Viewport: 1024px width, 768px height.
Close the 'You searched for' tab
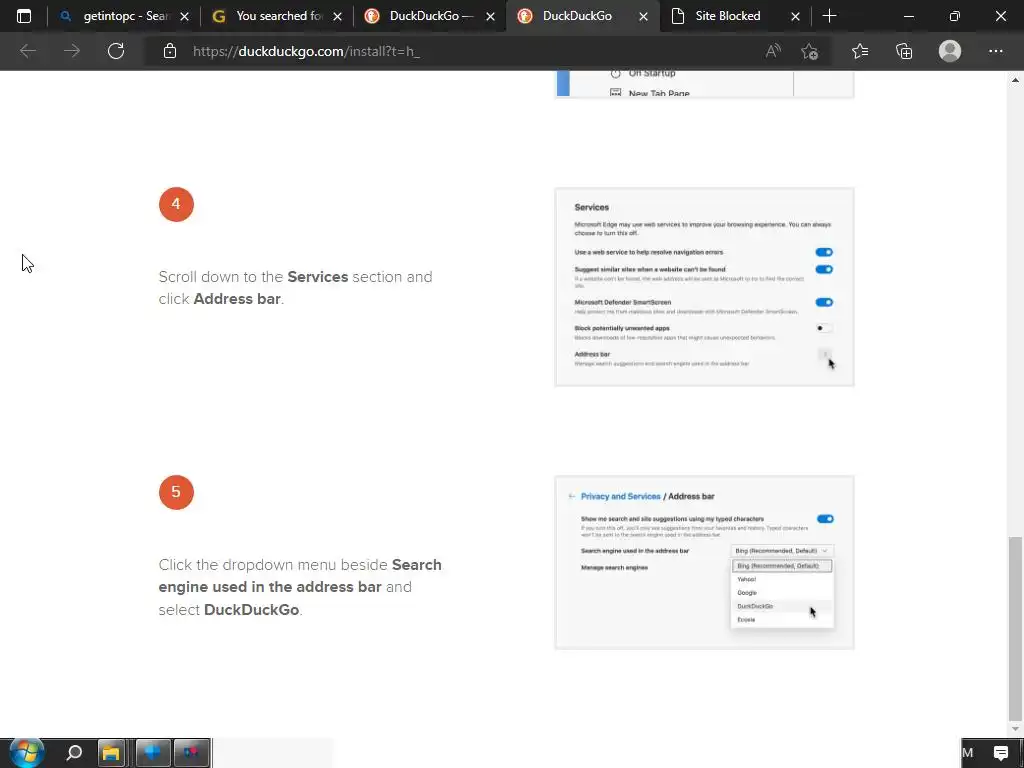click(337, 16)
